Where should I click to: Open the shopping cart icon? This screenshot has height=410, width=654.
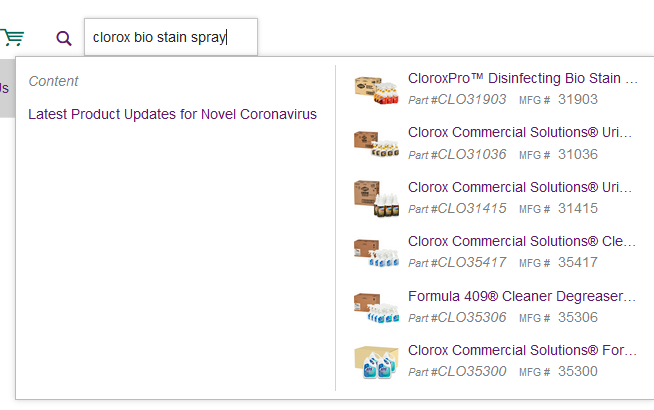tap(12, 38)
